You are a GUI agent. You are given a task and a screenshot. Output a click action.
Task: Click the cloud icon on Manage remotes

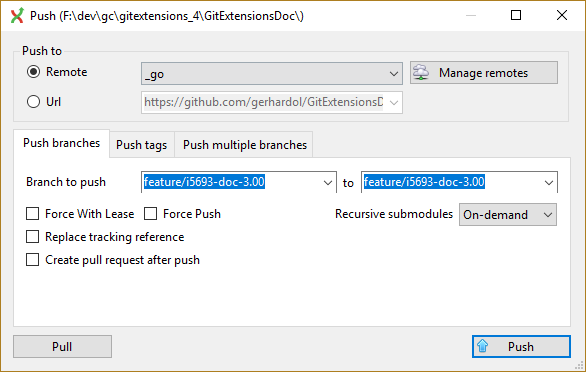(421, 73)
